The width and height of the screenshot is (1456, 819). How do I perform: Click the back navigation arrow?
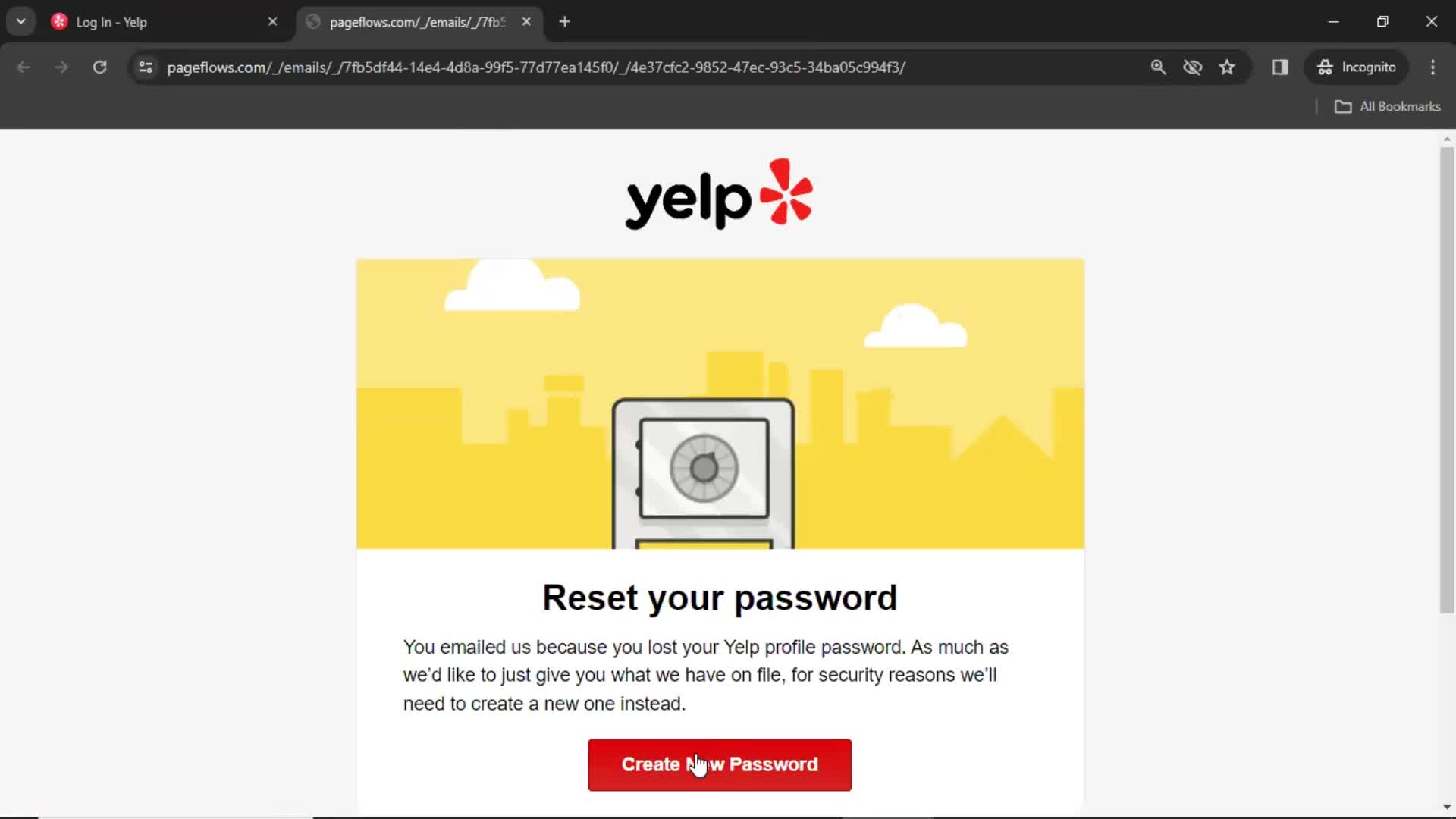pos(23,67)
